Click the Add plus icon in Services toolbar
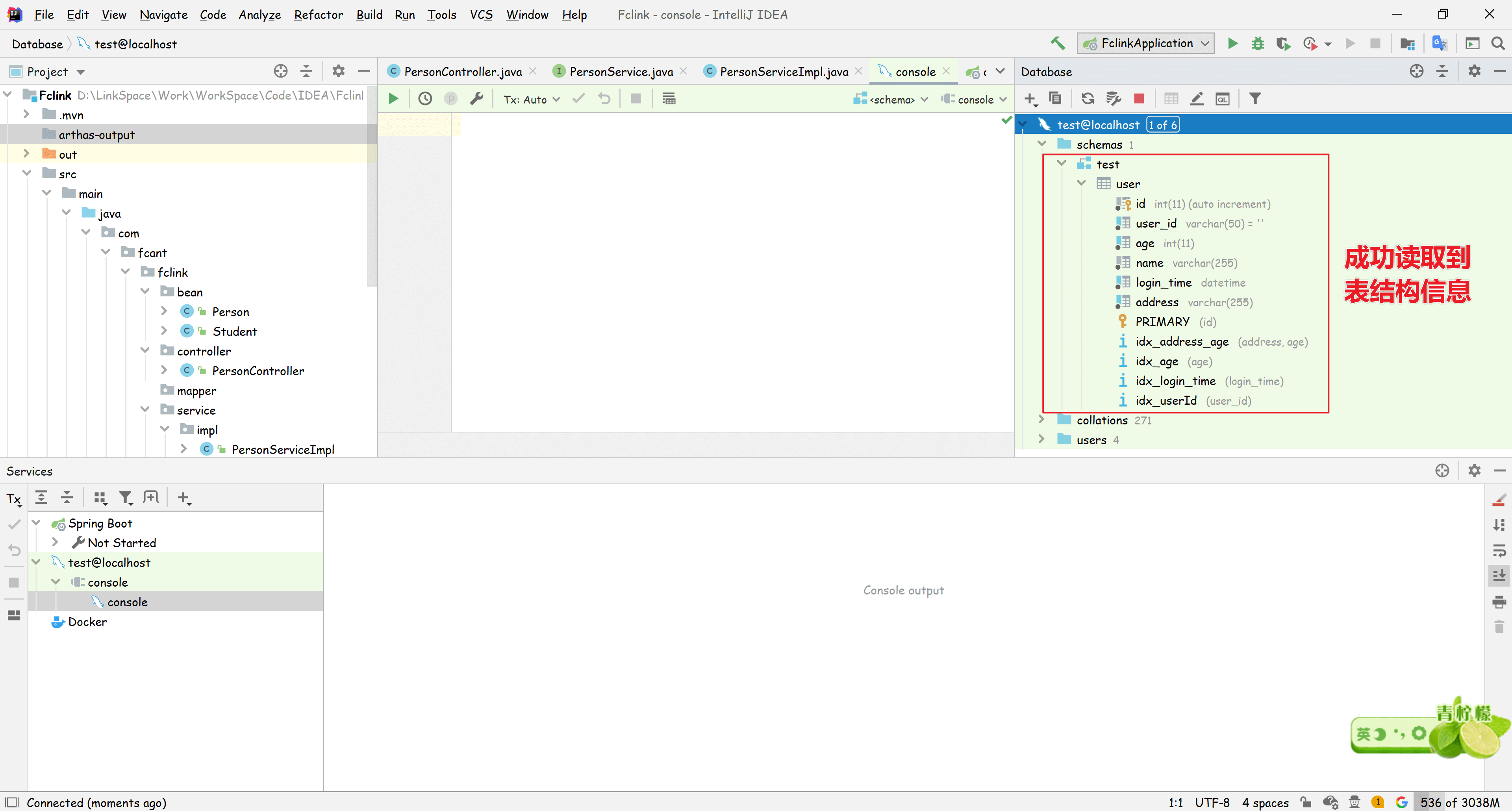Image resolution: width=1512 pixels, height=811 pixels. click(x=184, y=498)
